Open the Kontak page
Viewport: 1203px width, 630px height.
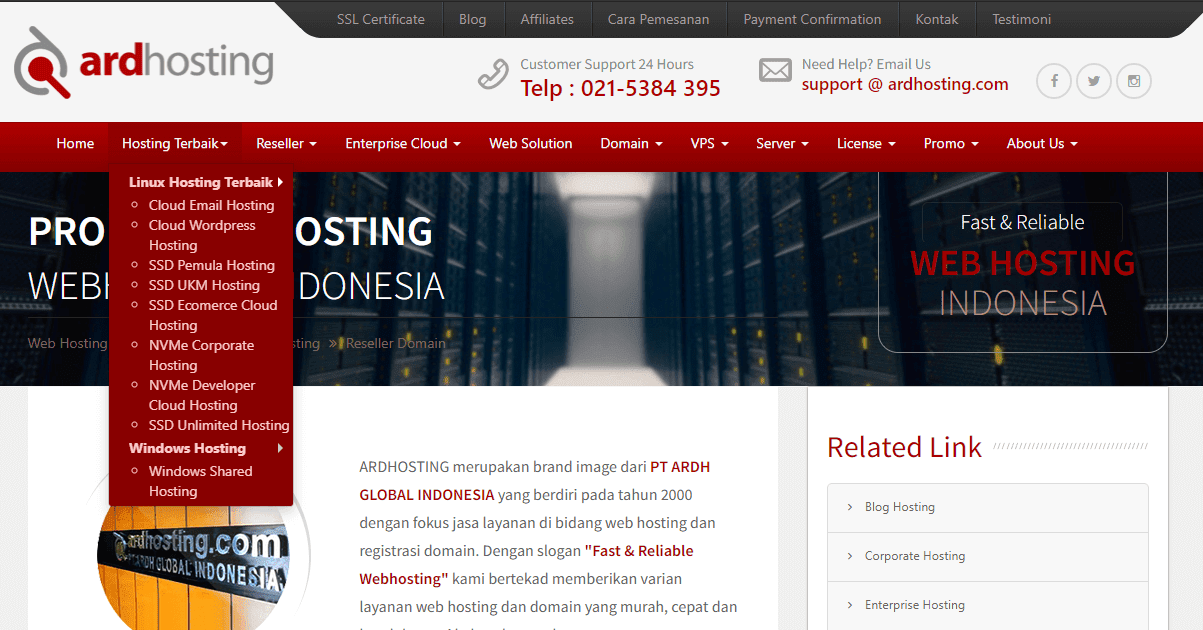[937, 19]
